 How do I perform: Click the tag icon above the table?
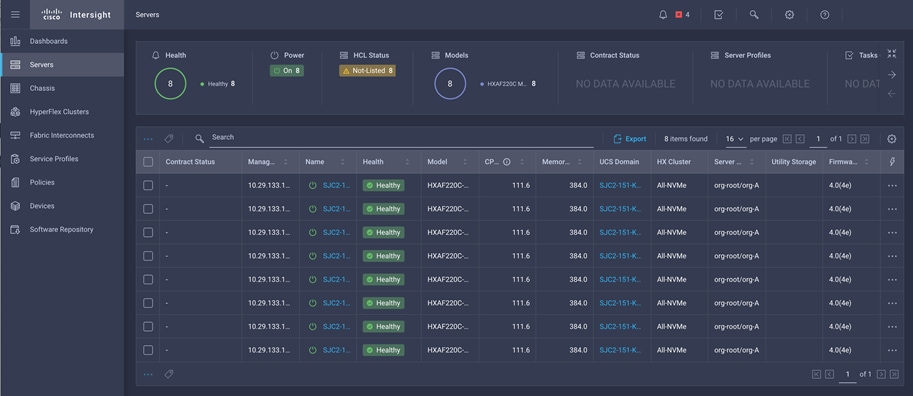coord(169,139)
